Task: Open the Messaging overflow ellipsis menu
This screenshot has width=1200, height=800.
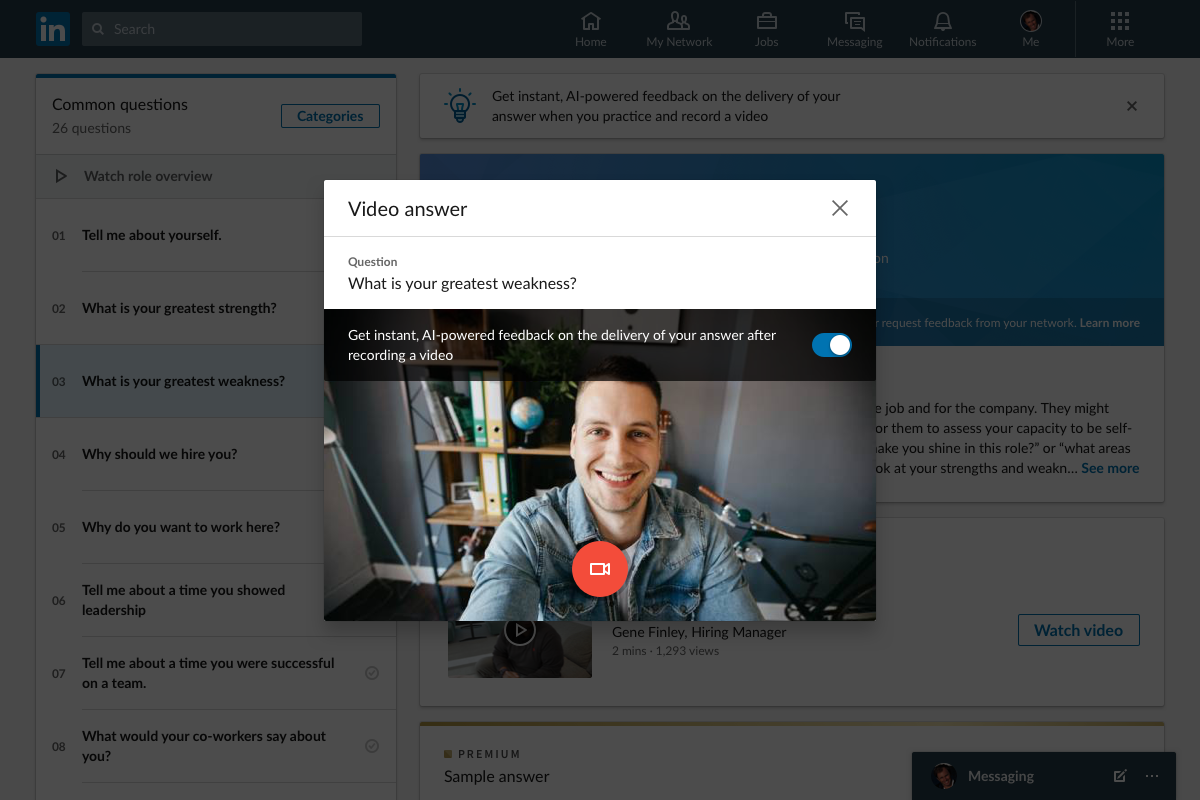Action: point(1152,776)
